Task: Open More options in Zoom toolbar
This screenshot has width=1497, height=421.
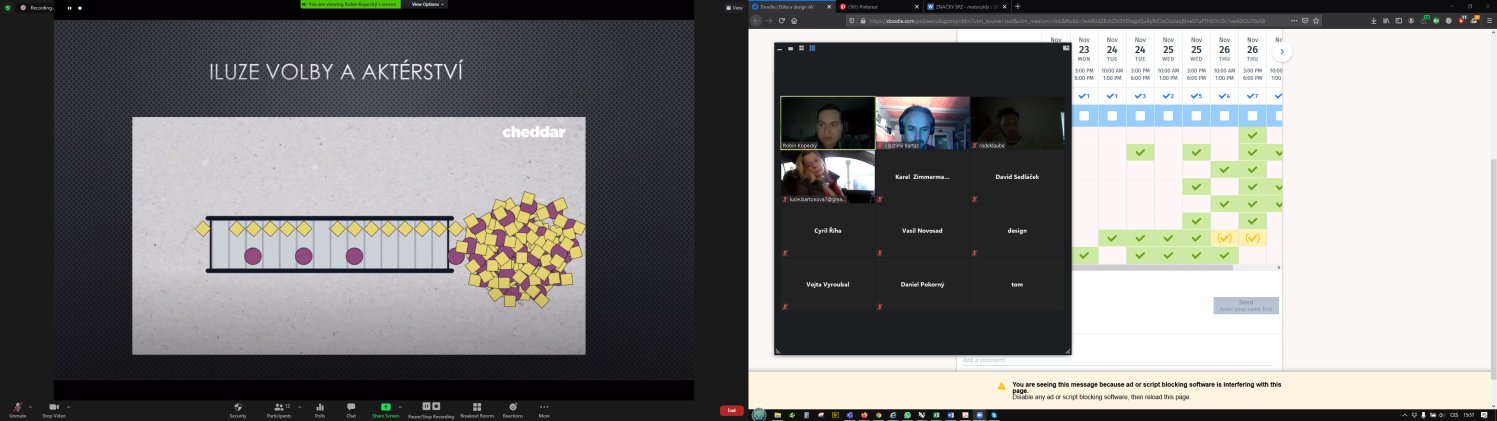Action: point(544,407)
